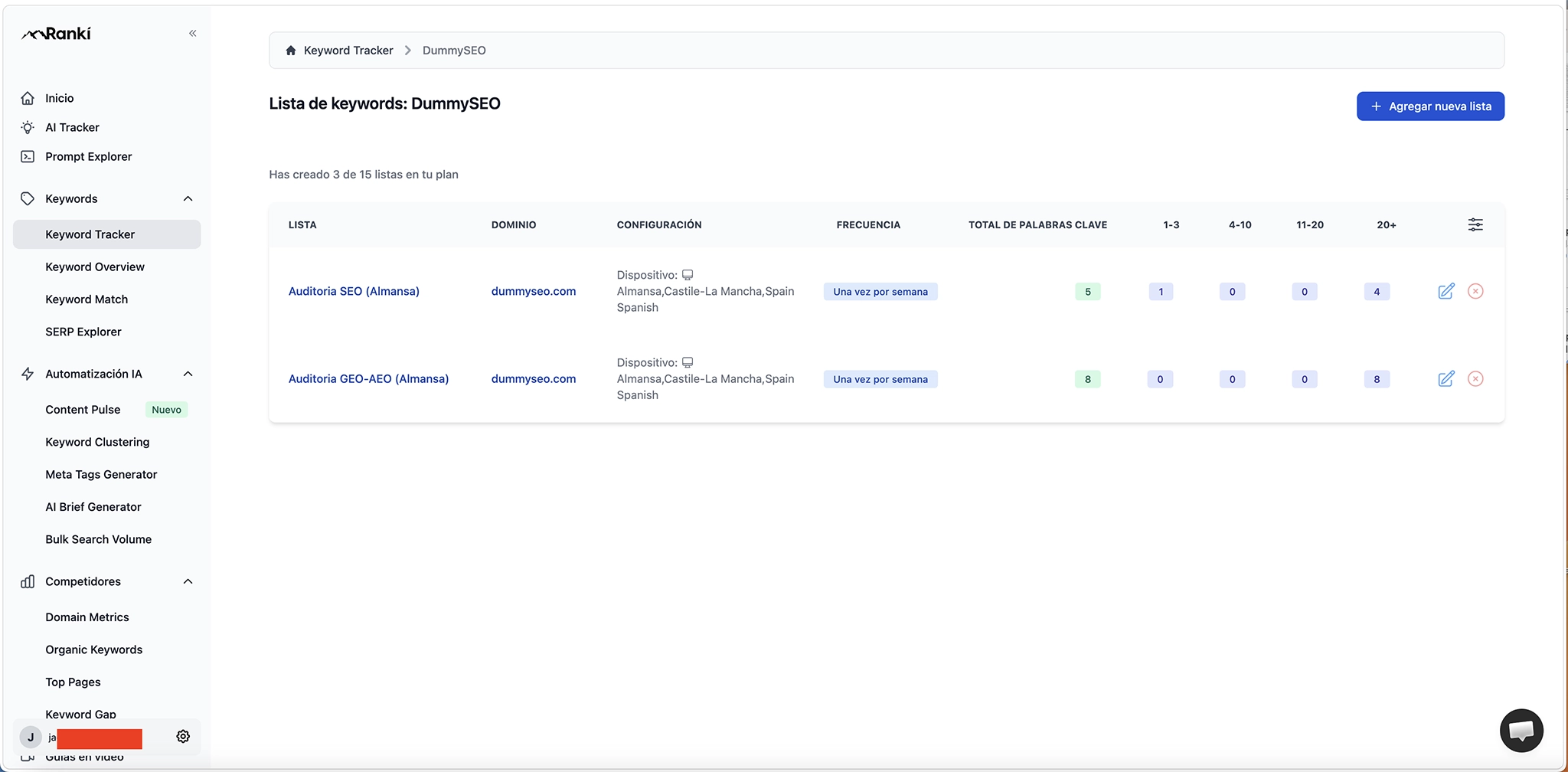Collapse the Competidores section chevron
Image resolution: width=1568 pixels, height=772 pixels.
[188, 581]
